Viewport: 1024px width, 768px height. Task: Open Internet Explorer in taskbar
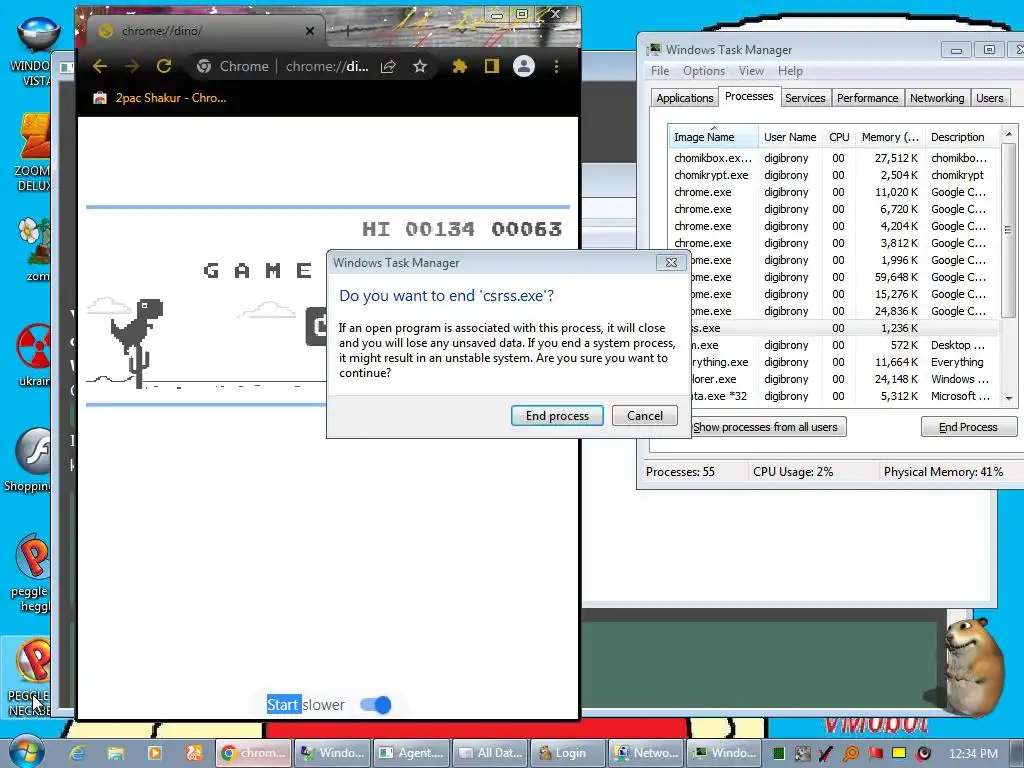coord(77,753)
